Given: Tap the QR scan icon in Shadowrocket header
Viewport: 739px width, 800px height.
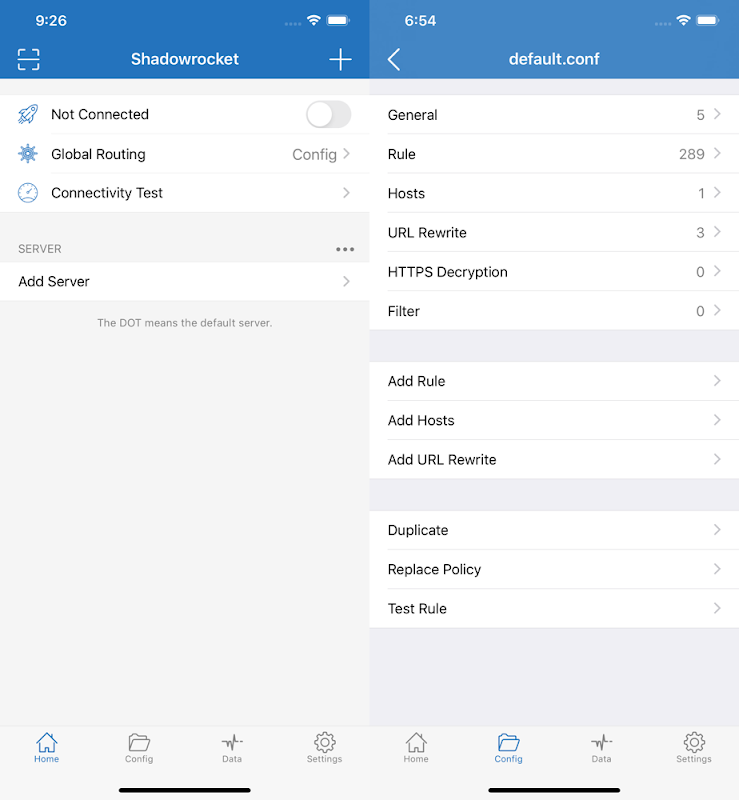Looking at the screenshot, I should click(29, 59).
